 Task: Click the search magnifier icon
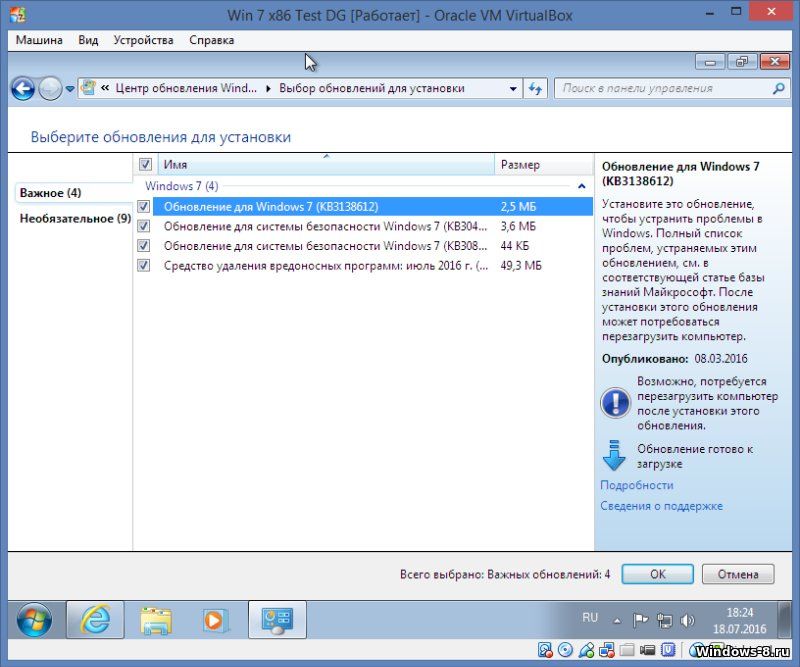click(x=778, y=88)
